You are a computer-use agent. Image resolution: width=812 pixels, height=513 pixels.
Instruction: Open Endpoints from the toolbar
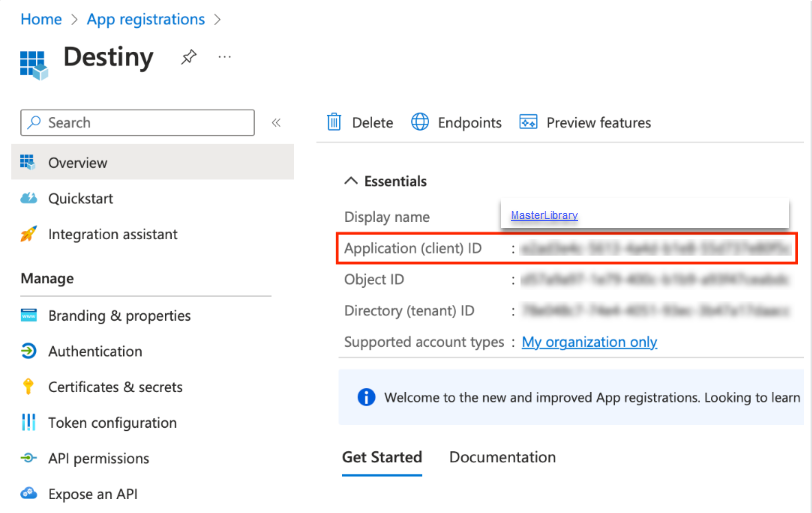pos(456,122)
